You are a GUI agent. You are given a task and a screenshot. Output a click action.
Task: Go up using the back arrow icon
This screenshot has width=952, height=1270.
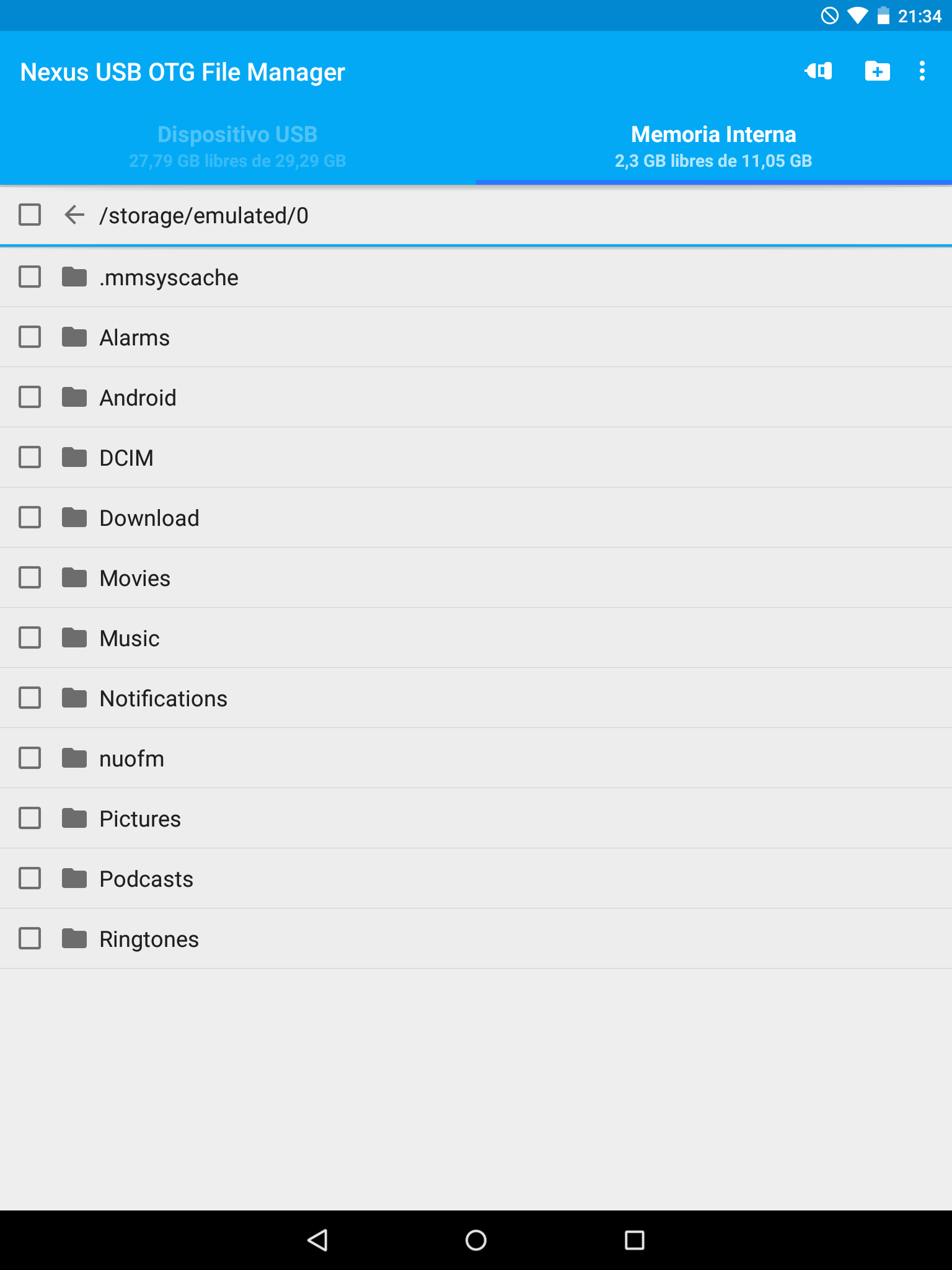click(74, 215)
